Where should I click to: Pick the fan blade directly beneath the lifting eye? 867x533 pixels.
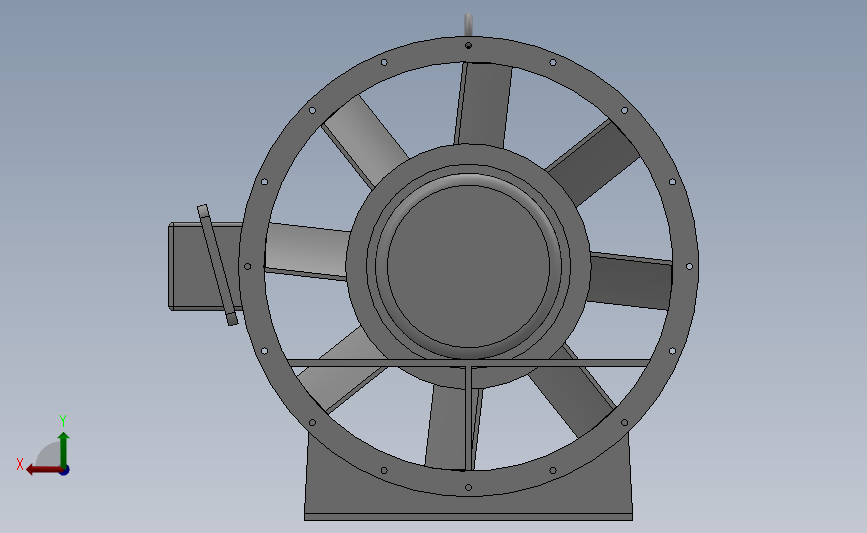click(x=483, y=104)
